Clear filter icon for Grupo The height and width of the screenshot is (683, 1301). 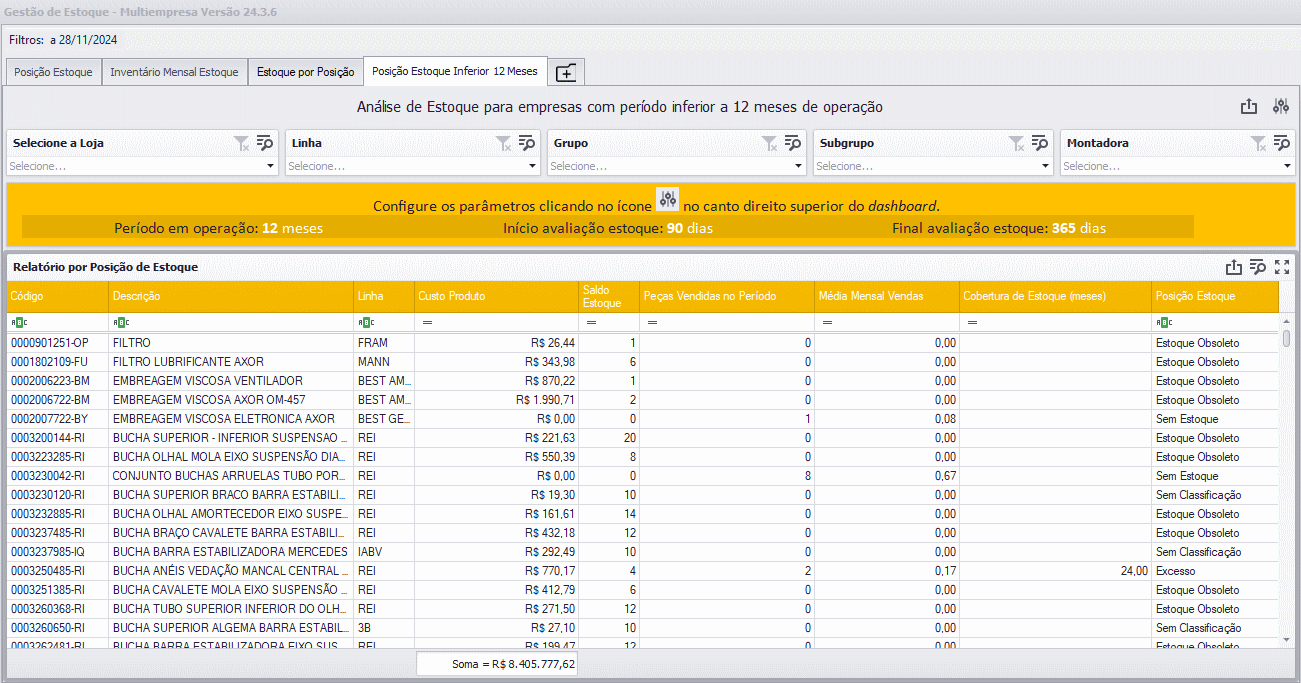click(x=769, y=143)
